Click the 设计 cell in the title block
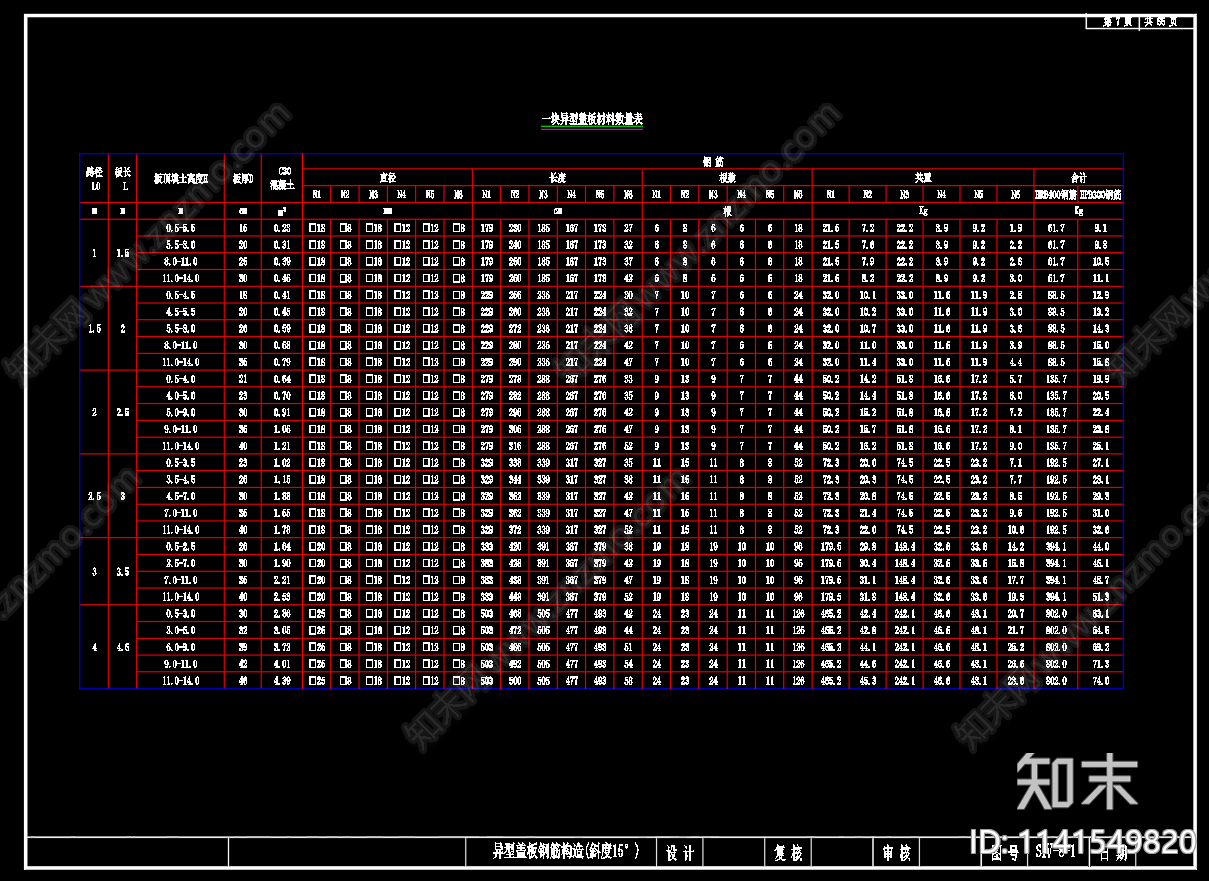1209x881 pixels. [x=680, y=853]
